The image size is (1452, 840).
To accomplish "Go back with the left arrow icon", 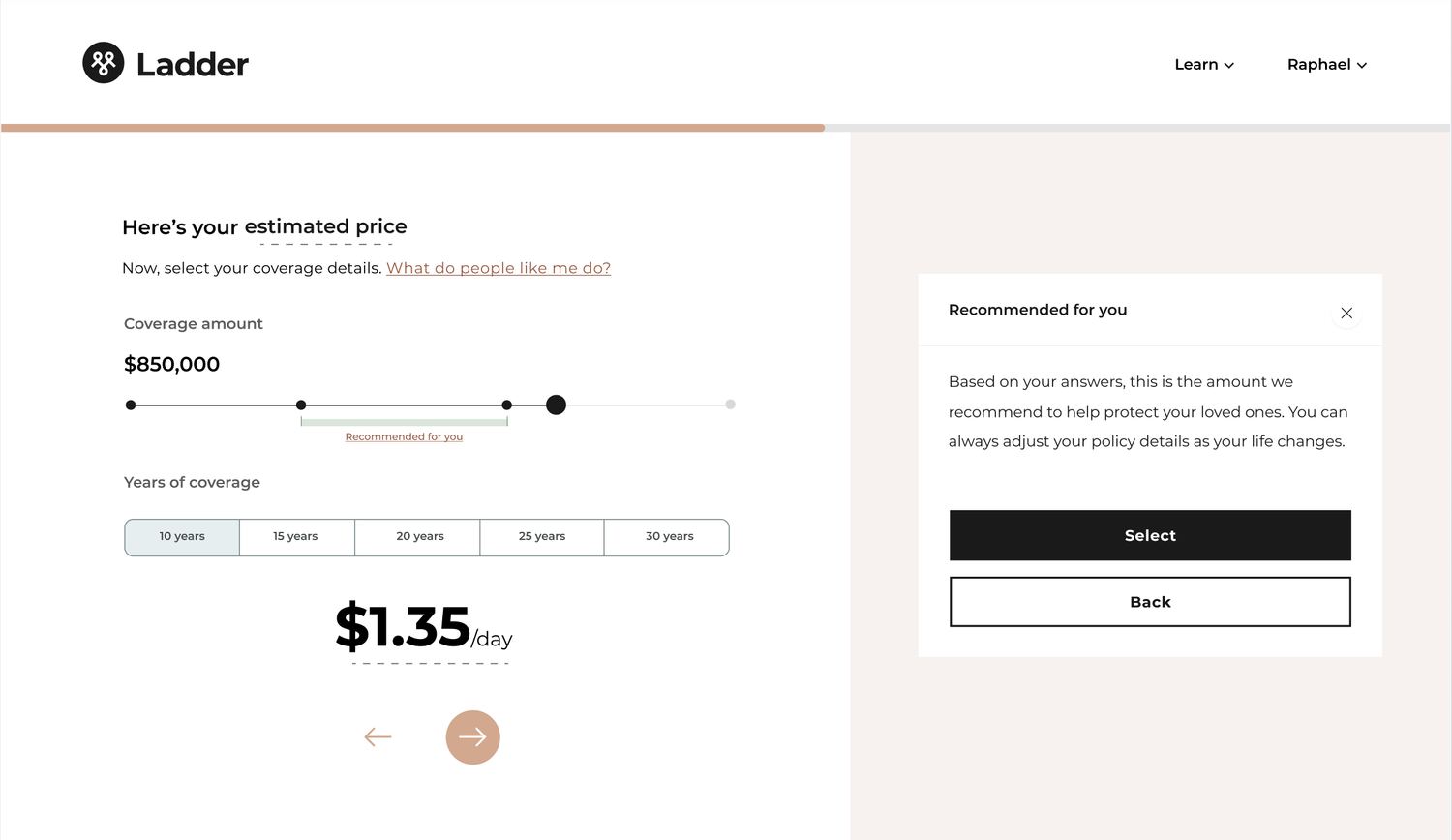I will [x=378, y=737].
